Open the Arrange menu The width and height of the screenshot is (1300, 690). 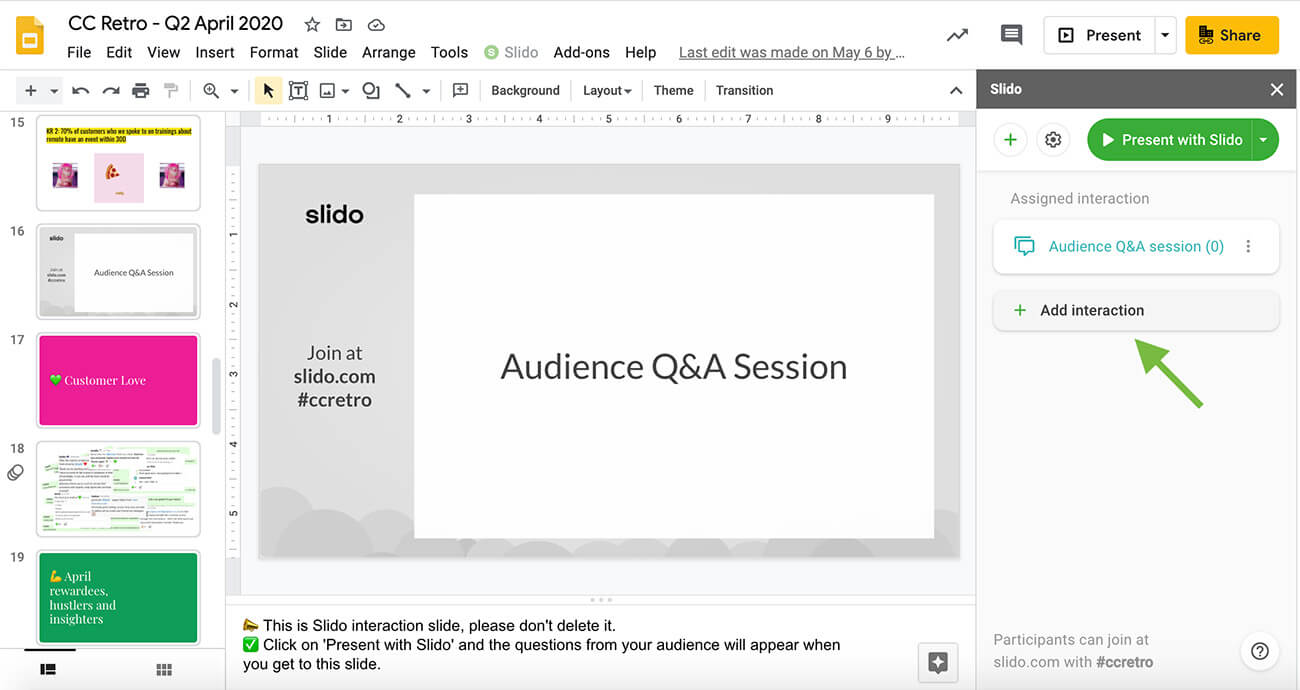388,52
